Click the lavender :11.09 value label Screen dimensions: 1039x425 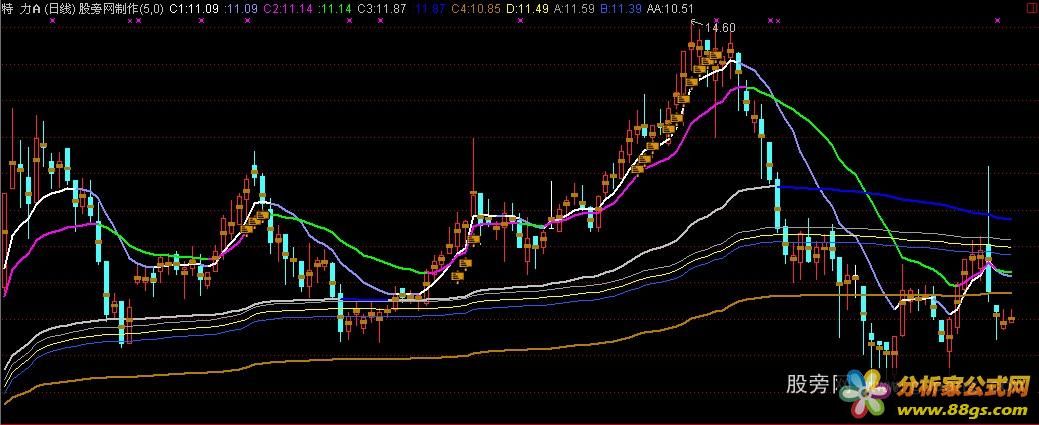pyautogui.click(x=242, y=9)
